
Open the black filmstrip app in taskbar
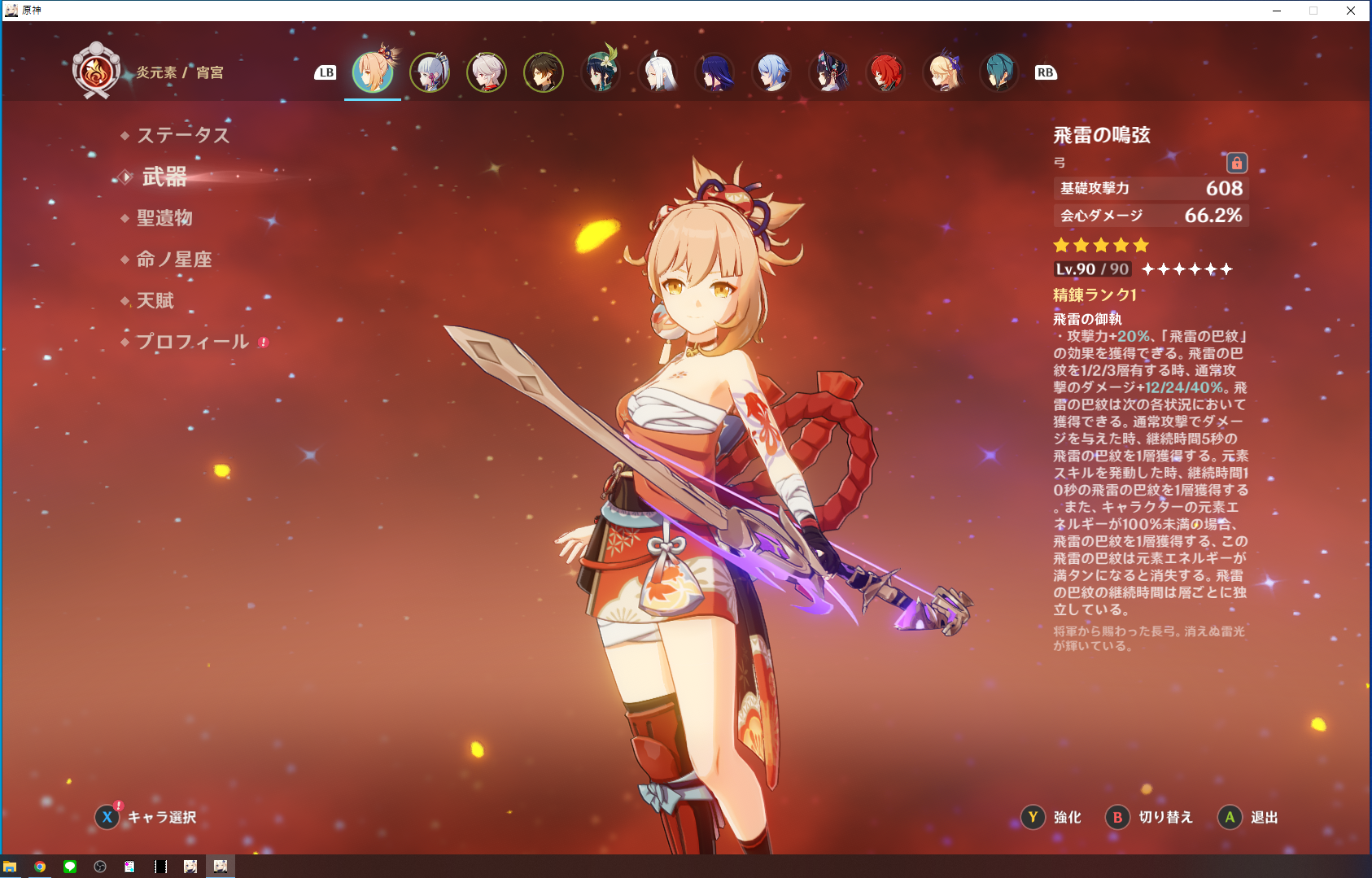pos(160,867)
